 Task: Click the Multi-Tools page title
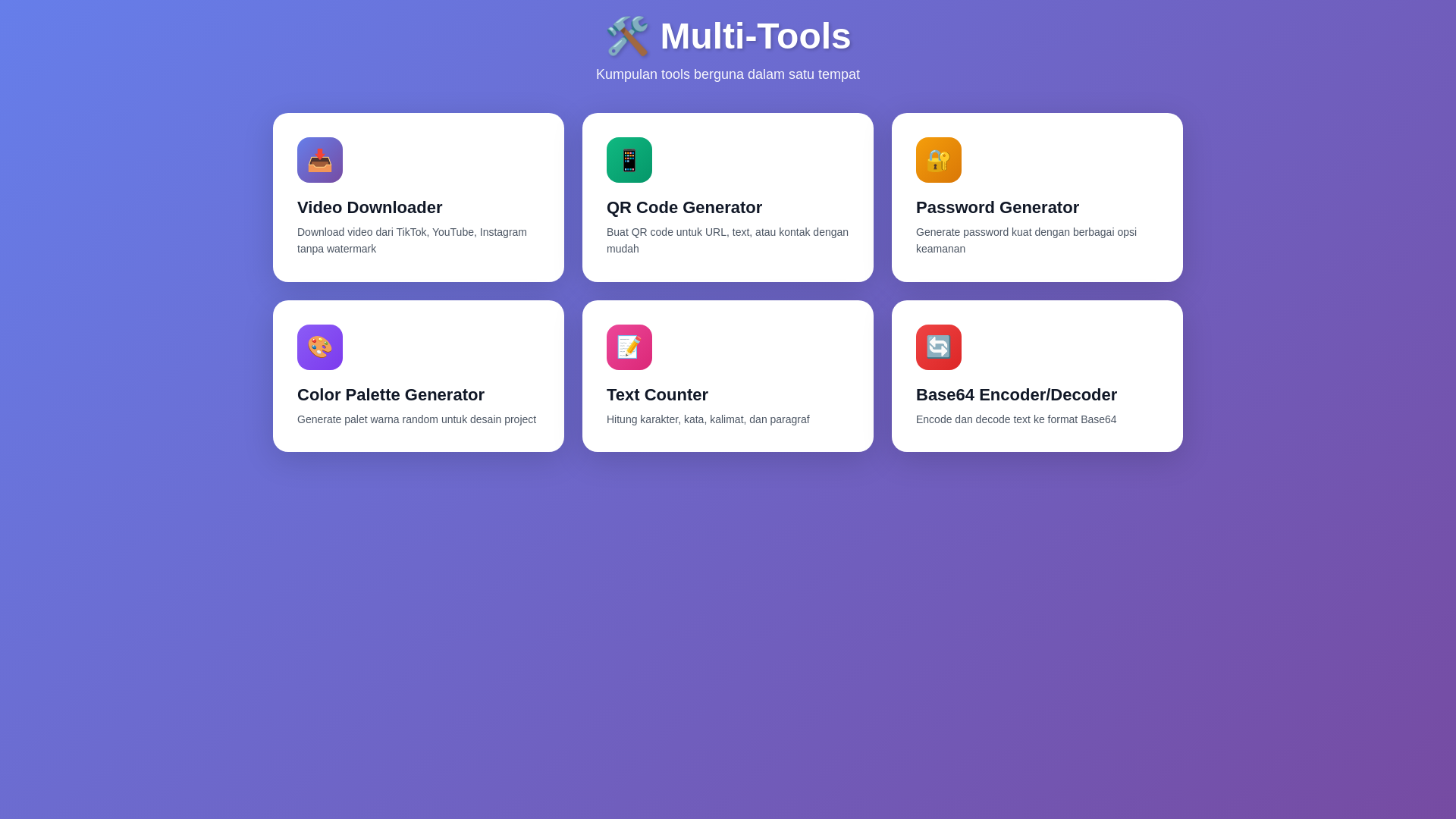point(755,36)
